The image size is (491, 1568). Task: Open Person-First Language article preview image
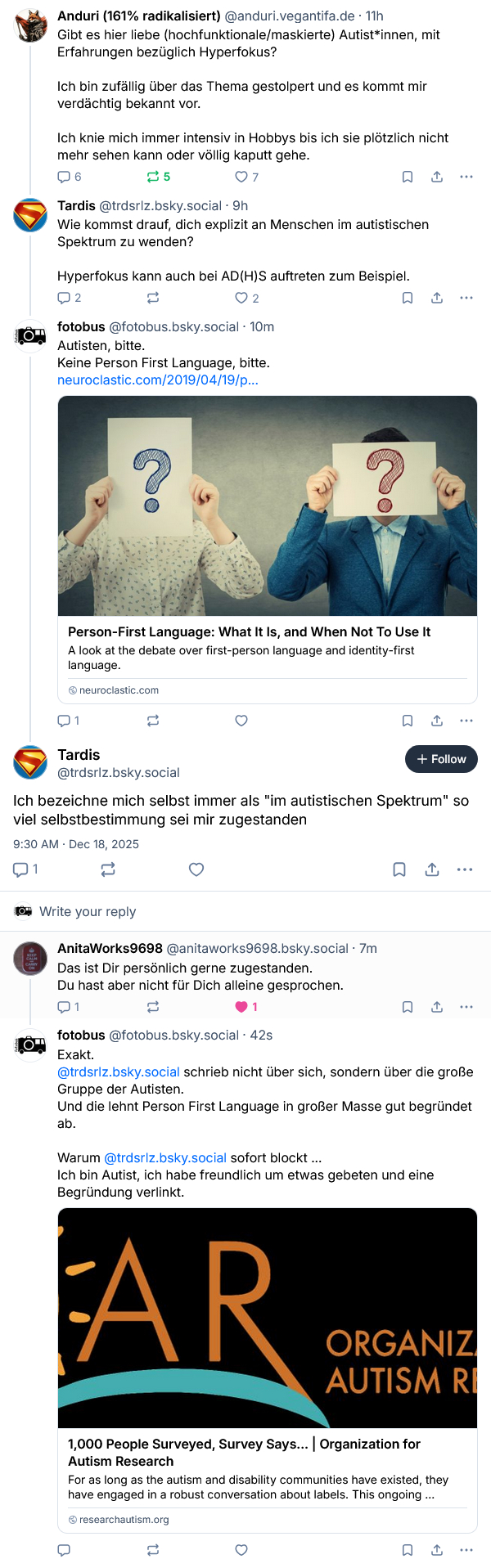(268, 505)
